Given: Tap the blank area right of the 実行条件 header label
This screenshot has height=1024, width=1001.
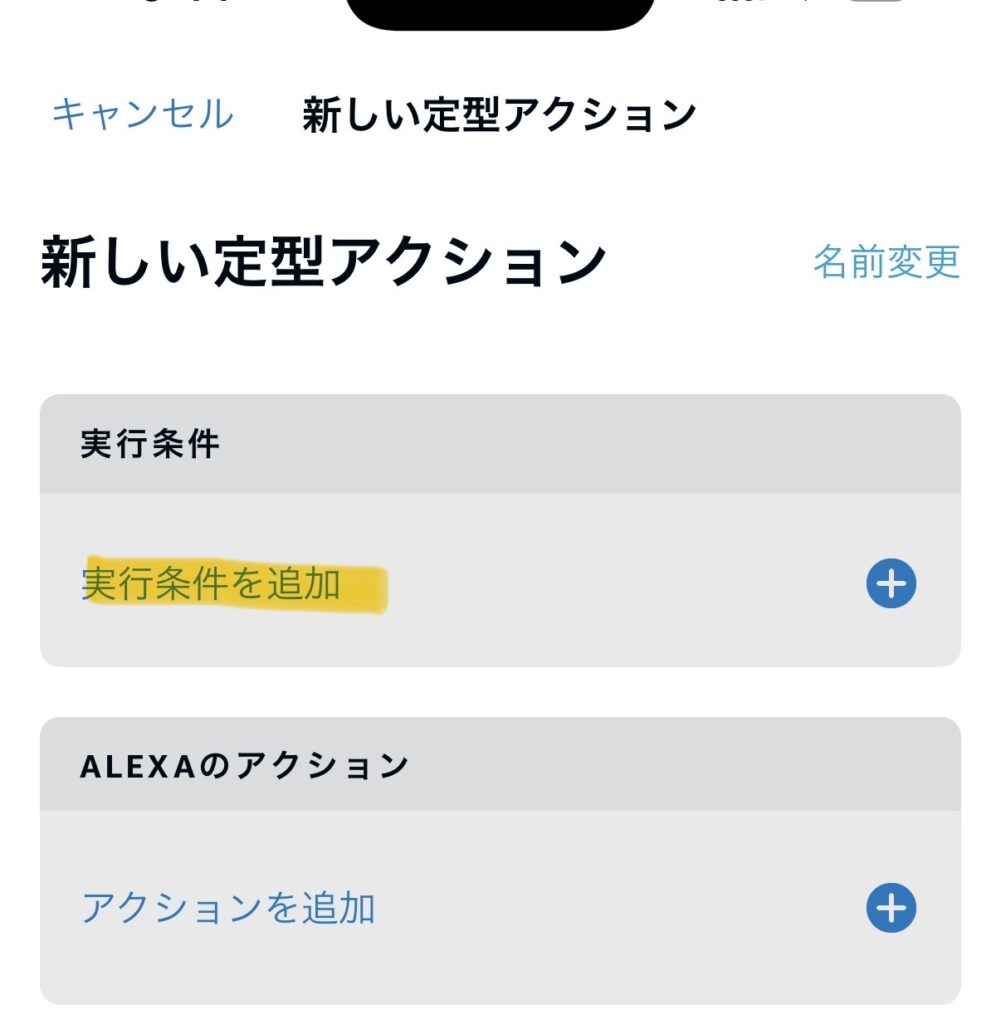Looking at the screenshot, I should pyautogui.click(x=600, y=444).
